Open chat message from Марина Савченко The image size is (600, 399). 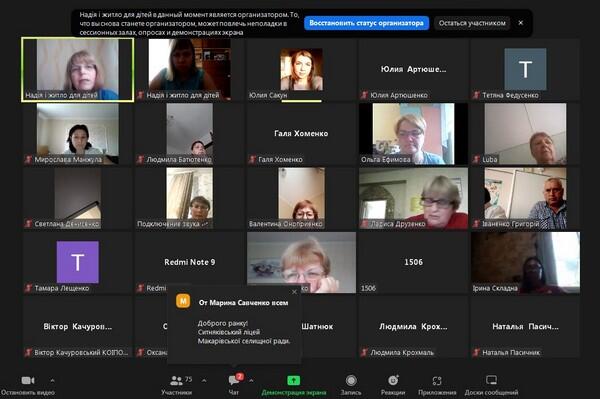(234, 324)
